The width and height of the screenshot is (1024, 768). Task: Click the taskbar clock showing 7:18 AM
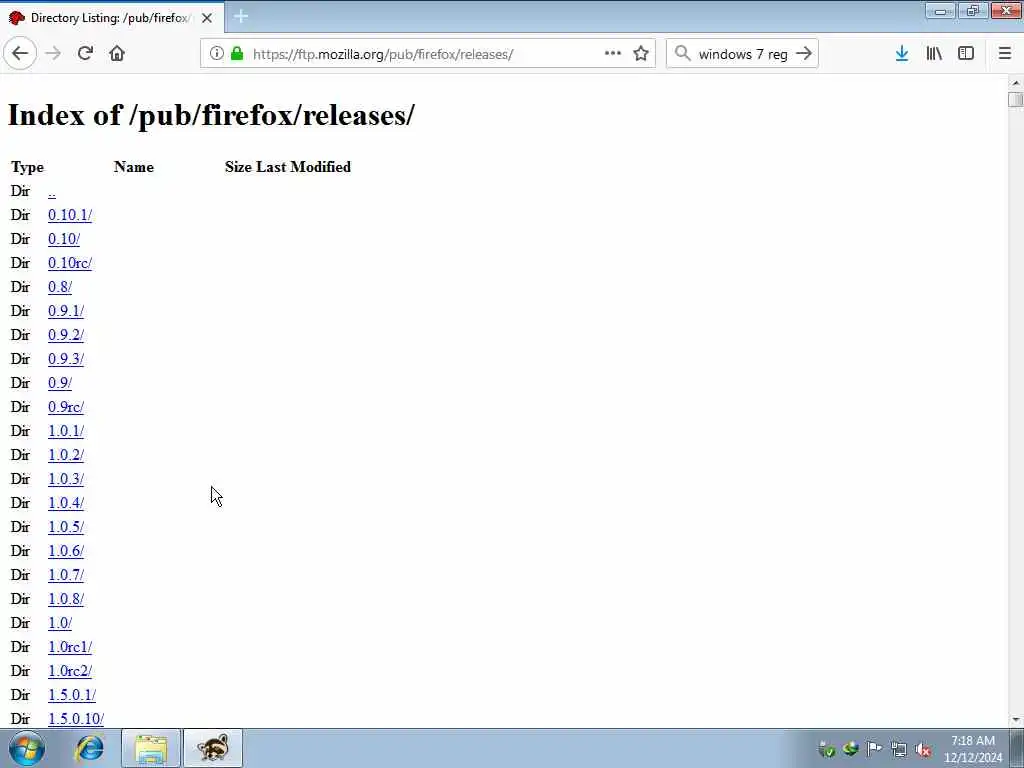coord(972,749)
